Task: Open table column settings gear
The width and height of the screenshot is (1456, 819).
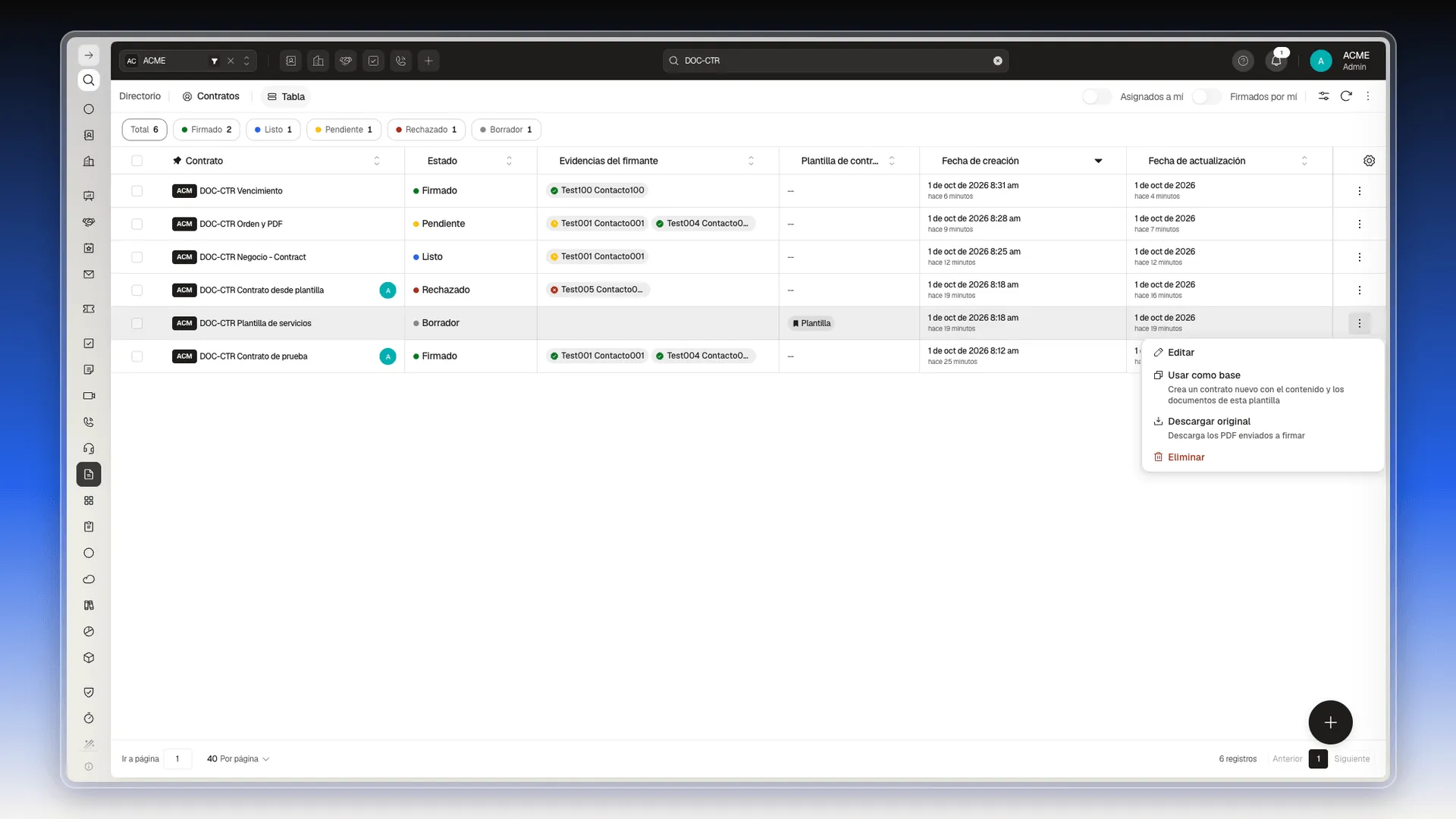Action: click(x=1369, y=161)
